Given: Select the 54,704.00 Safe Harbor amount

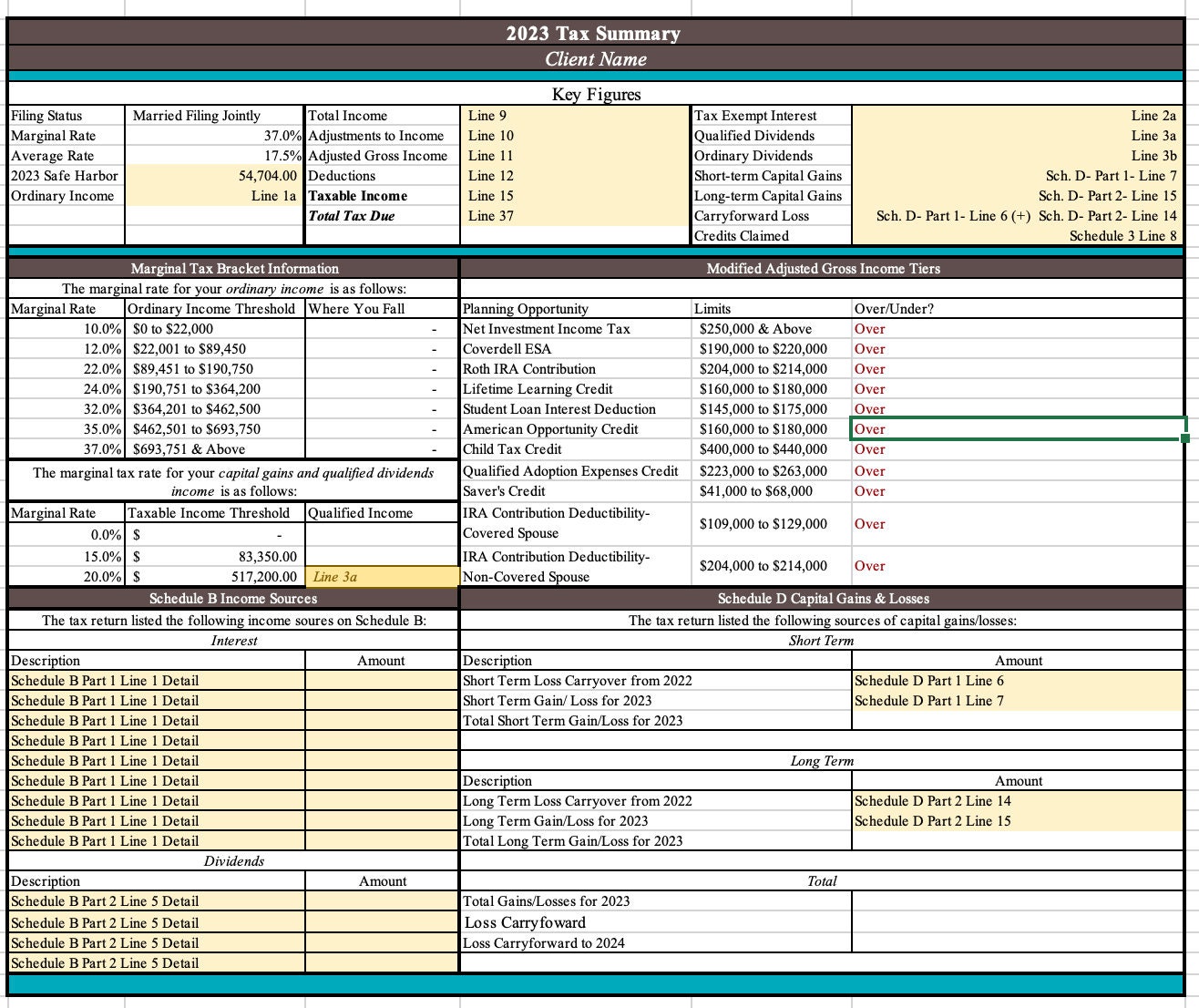Looking at the screenshot, I should point(215,176).
